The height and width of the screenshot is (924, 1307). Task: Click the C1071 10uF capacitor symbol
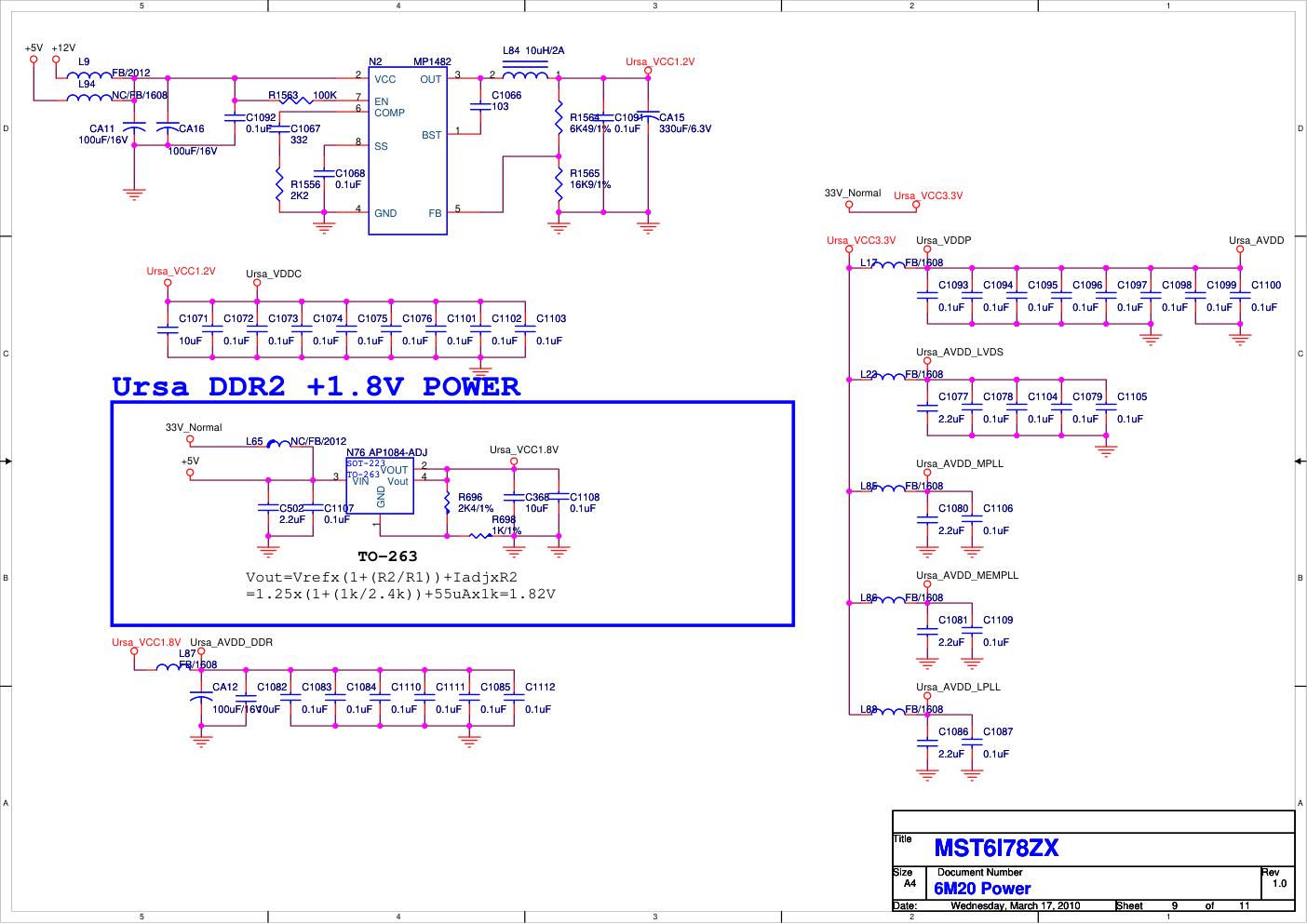168,328
